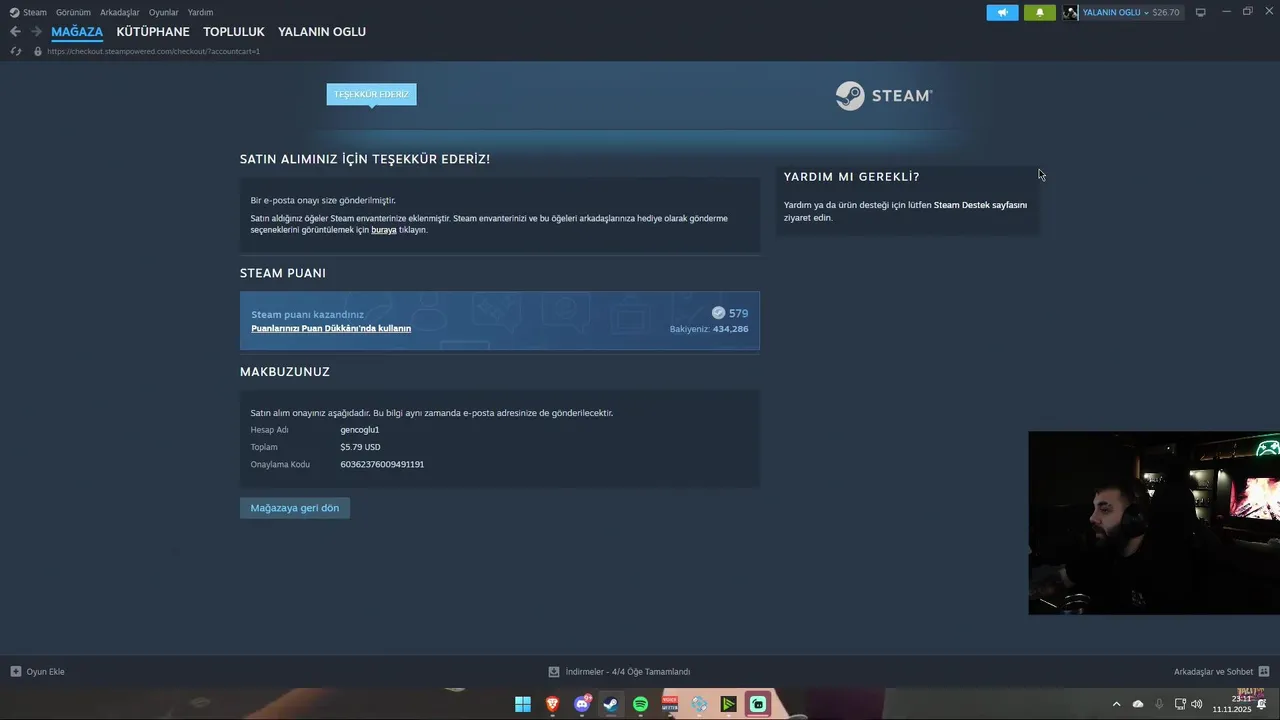Click the profile avatar beside YALANIN OGLU

(x=1071, y=12)
